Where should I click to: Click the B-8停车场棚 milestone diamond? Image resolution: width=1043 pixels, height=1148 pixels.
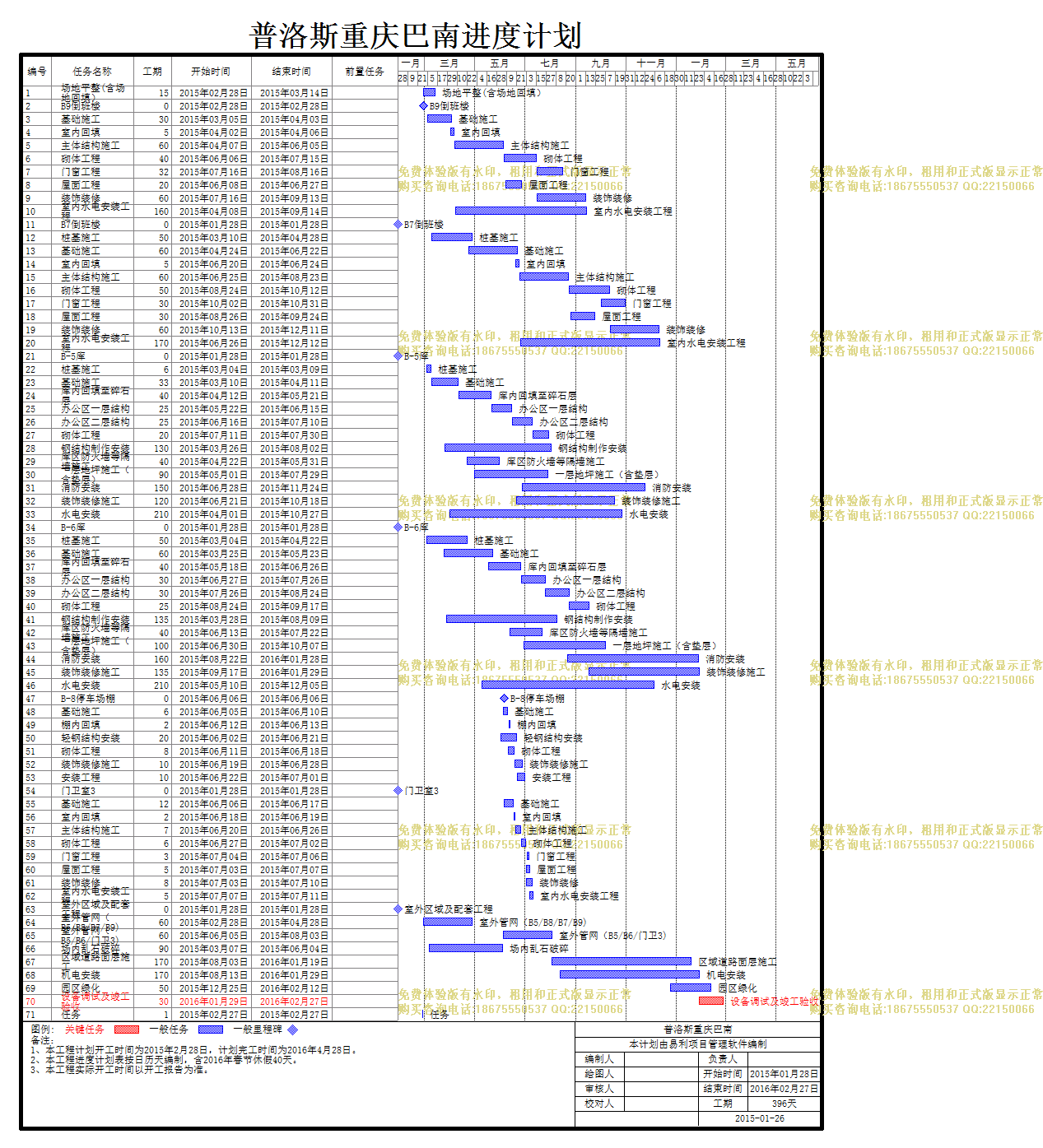[x=505, y=699]
